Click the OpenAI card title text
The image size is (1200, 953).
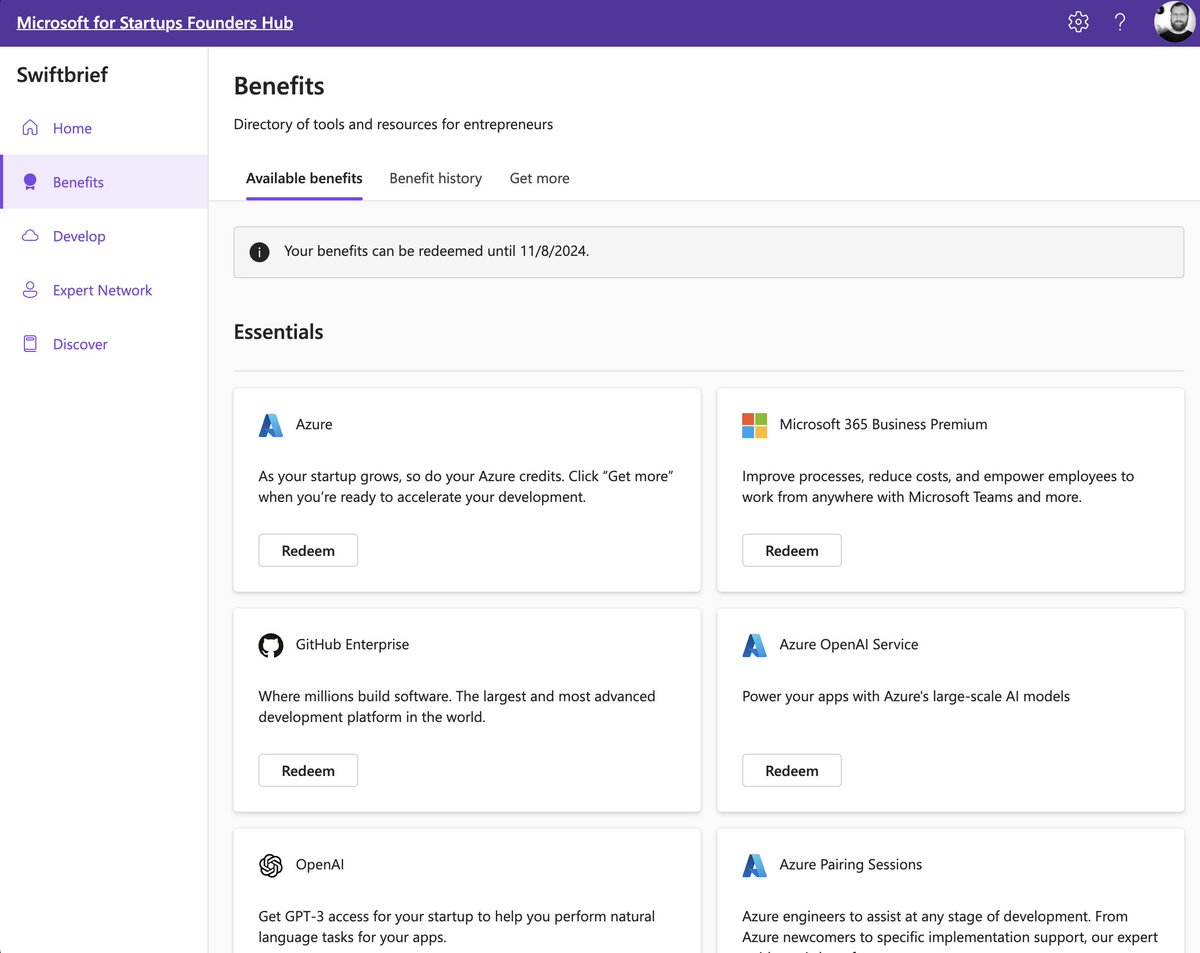coord(320,864)
